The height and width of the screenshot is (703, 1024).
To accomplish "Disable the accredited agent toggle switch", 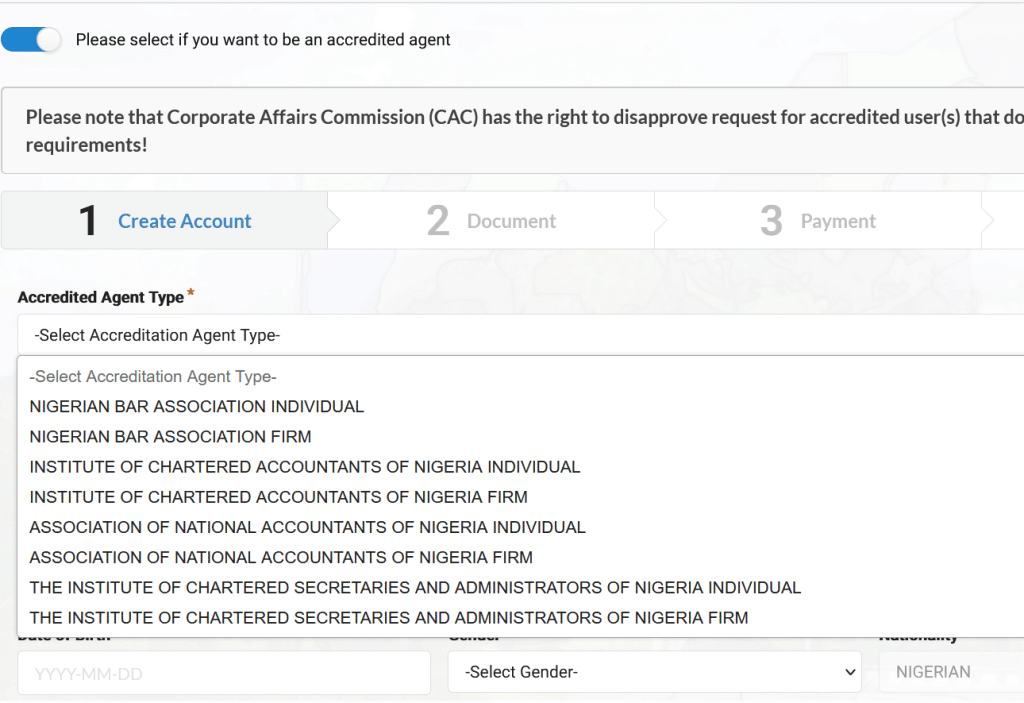I will point(31,39).
